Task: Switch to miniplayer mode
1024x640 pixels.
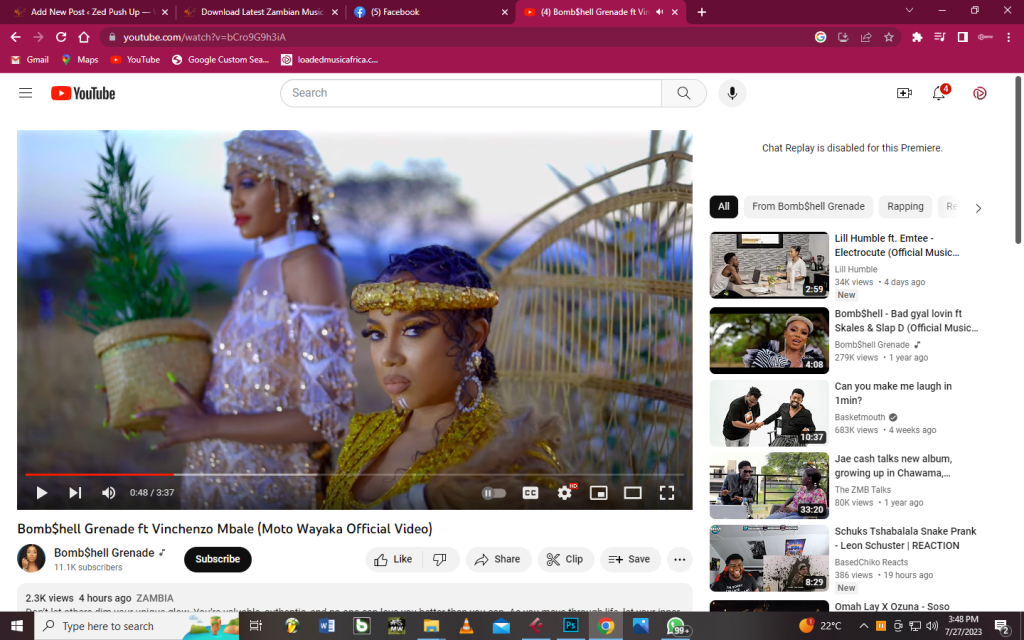Action: point(599,492)
